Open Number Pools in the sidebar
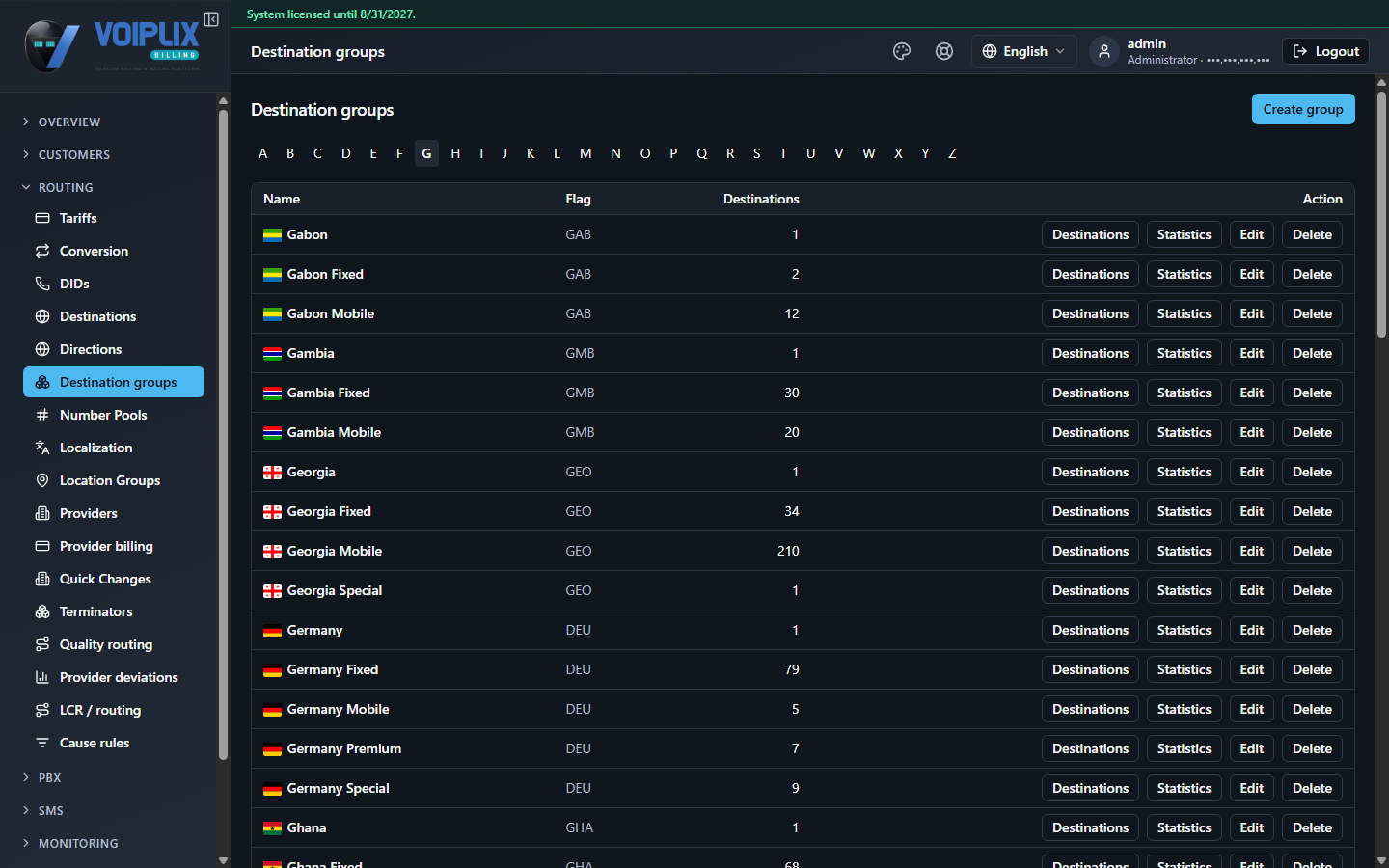 (x=114, y=415)
